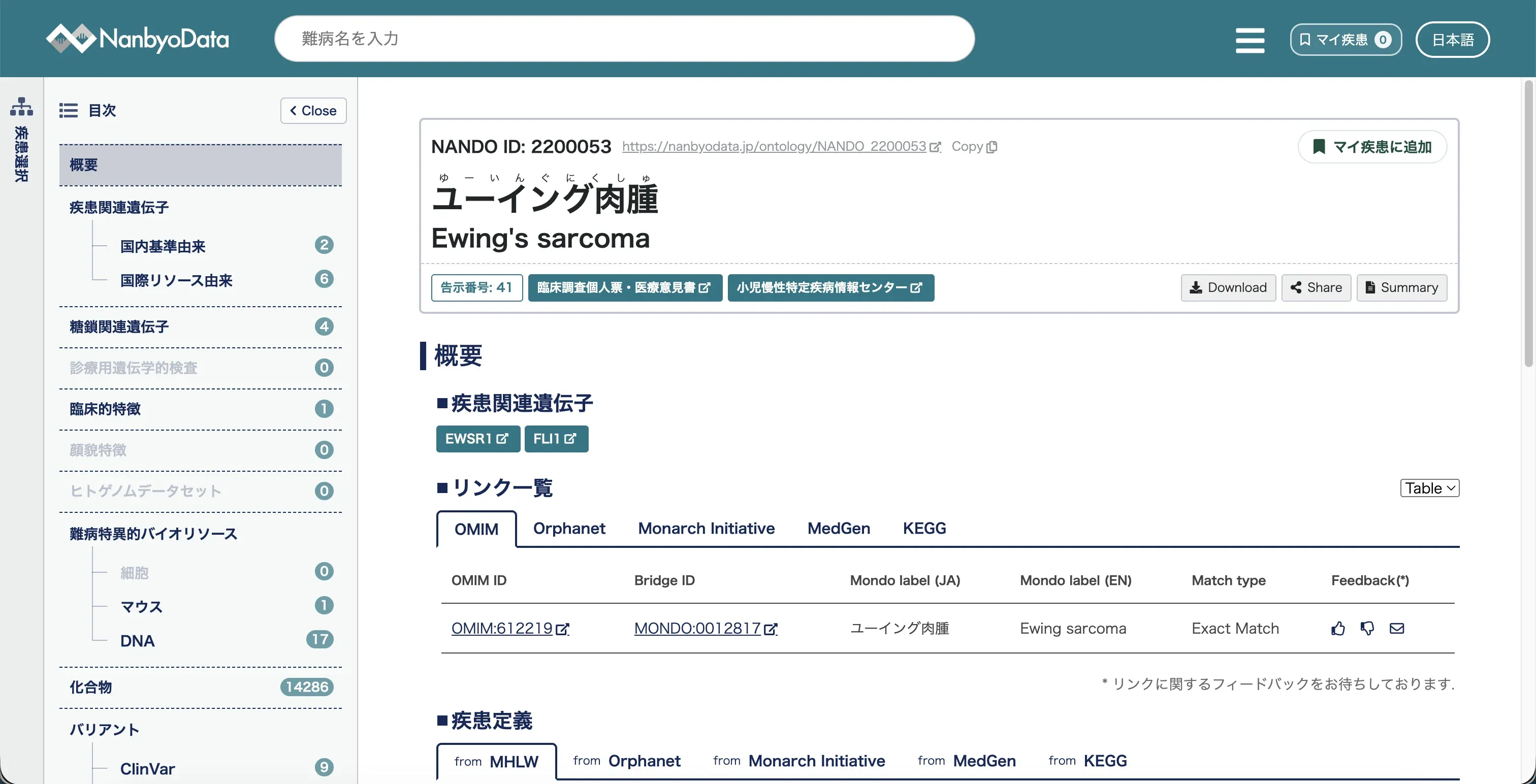Select the MedGen links tab
This screenshot has width=1536, height=784.
pos(839,529)
